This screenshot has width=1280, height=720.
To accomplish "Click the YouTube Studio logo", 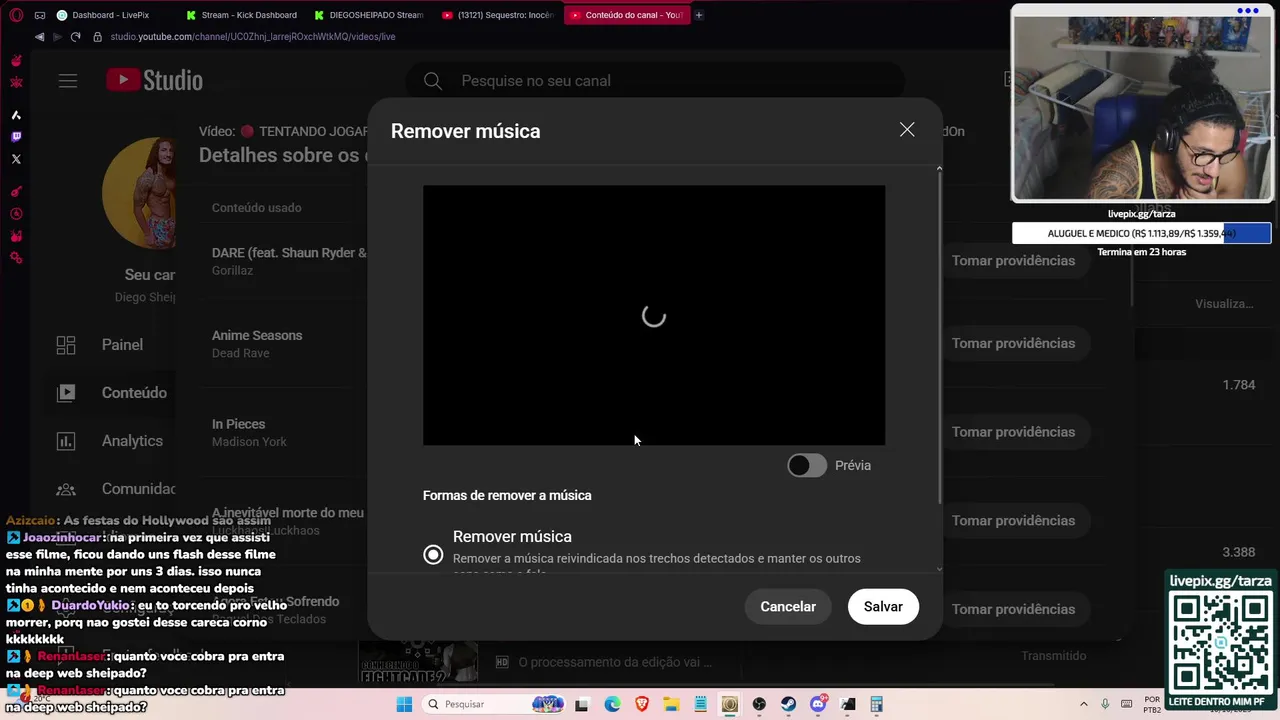I will pyautogui.click(x=154, y=81).
